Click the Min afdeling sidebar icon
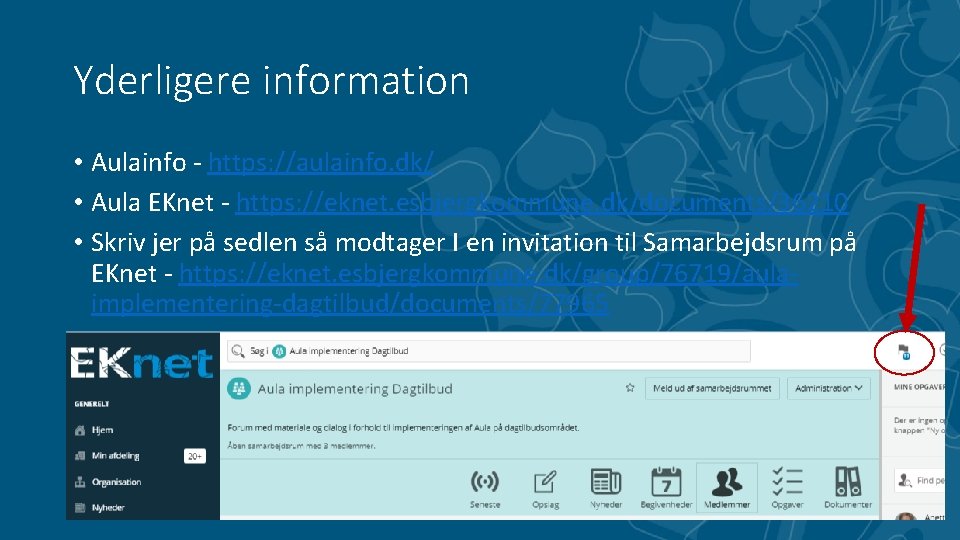The width and height of the screenshot is (960, 540). coord(80,456)
